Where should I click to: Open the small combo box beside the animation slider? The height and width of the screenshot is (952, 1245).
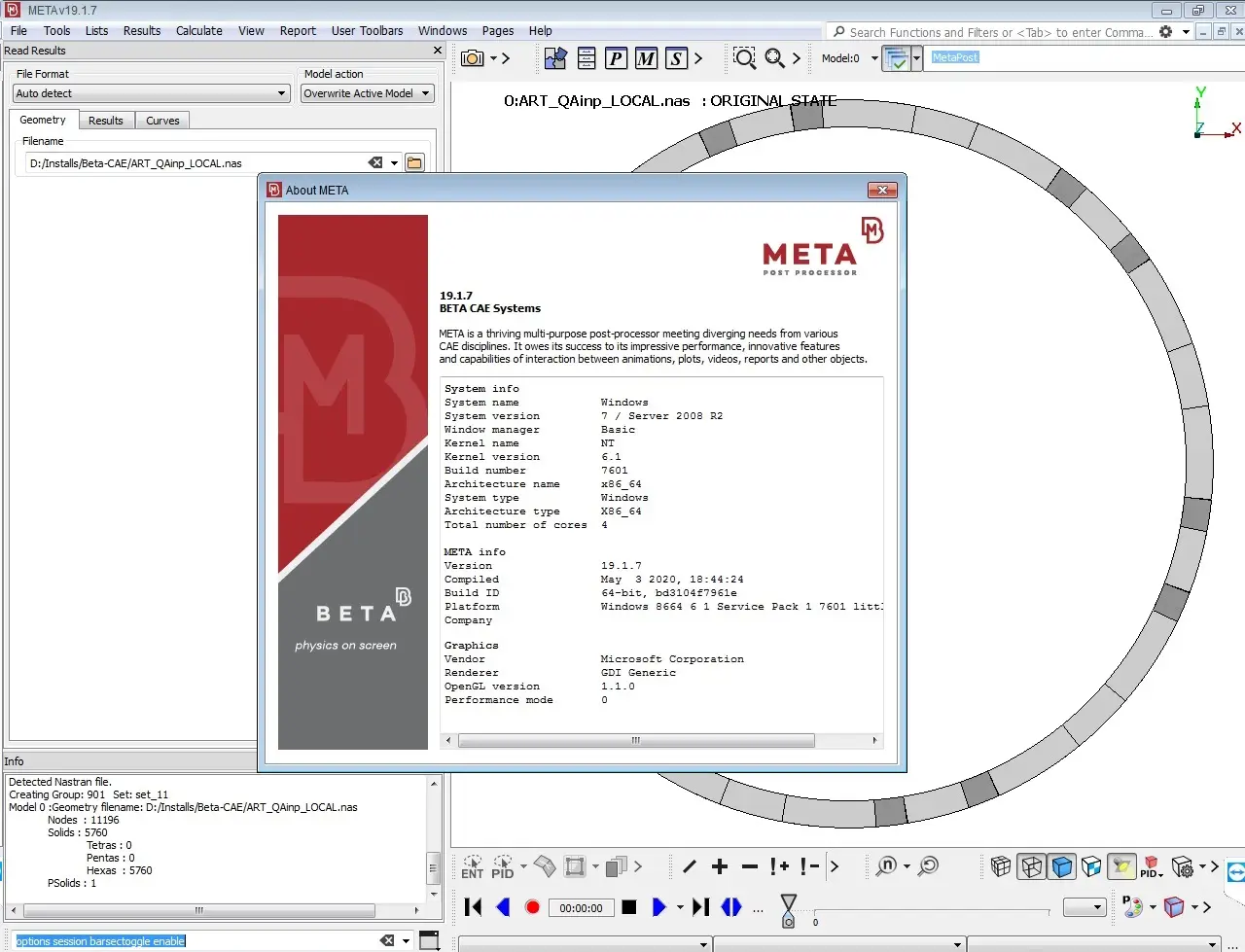(1085, 907)
